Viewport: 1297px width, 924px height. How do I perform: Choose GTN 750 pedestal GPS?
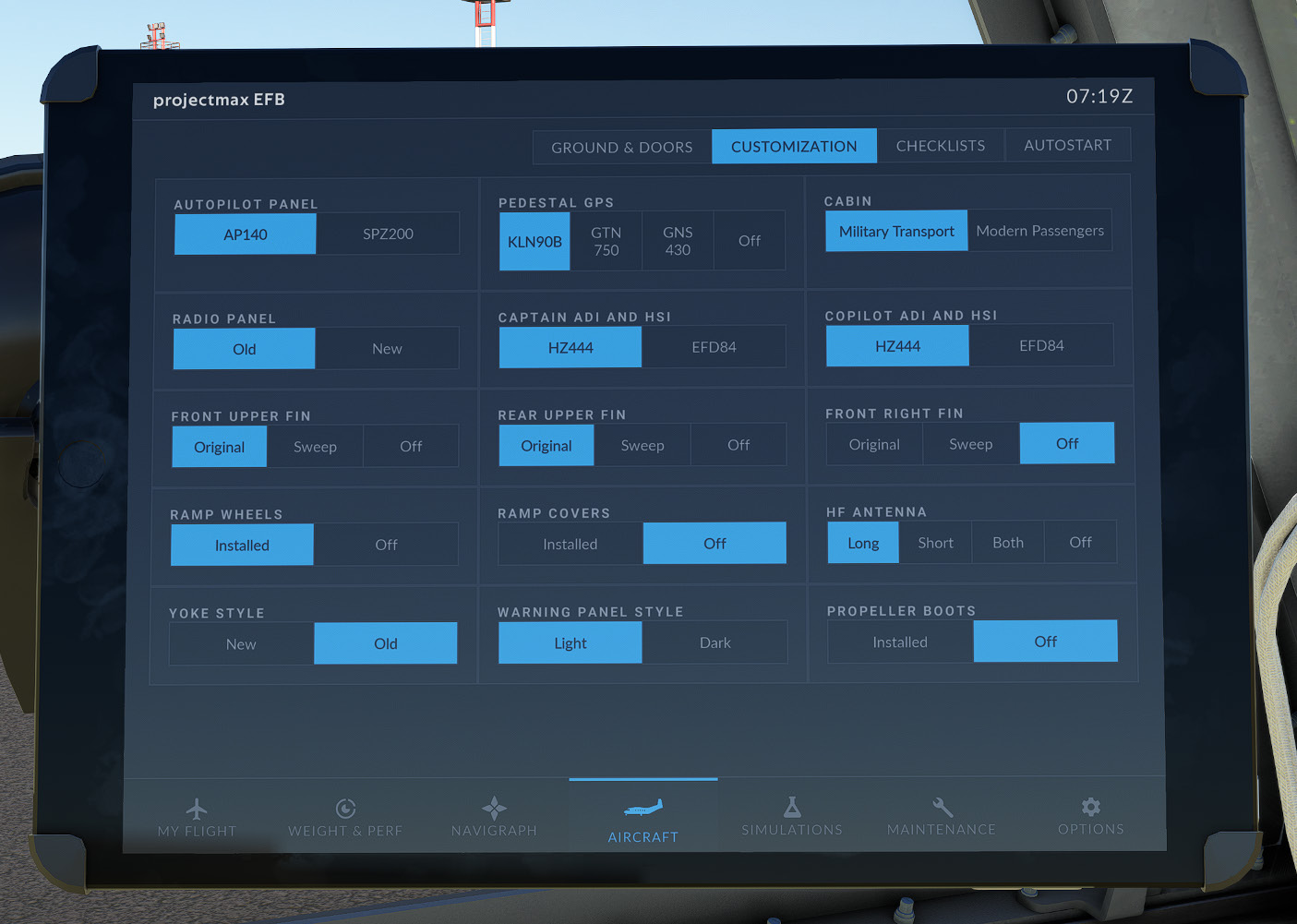(x=606, y=241)
